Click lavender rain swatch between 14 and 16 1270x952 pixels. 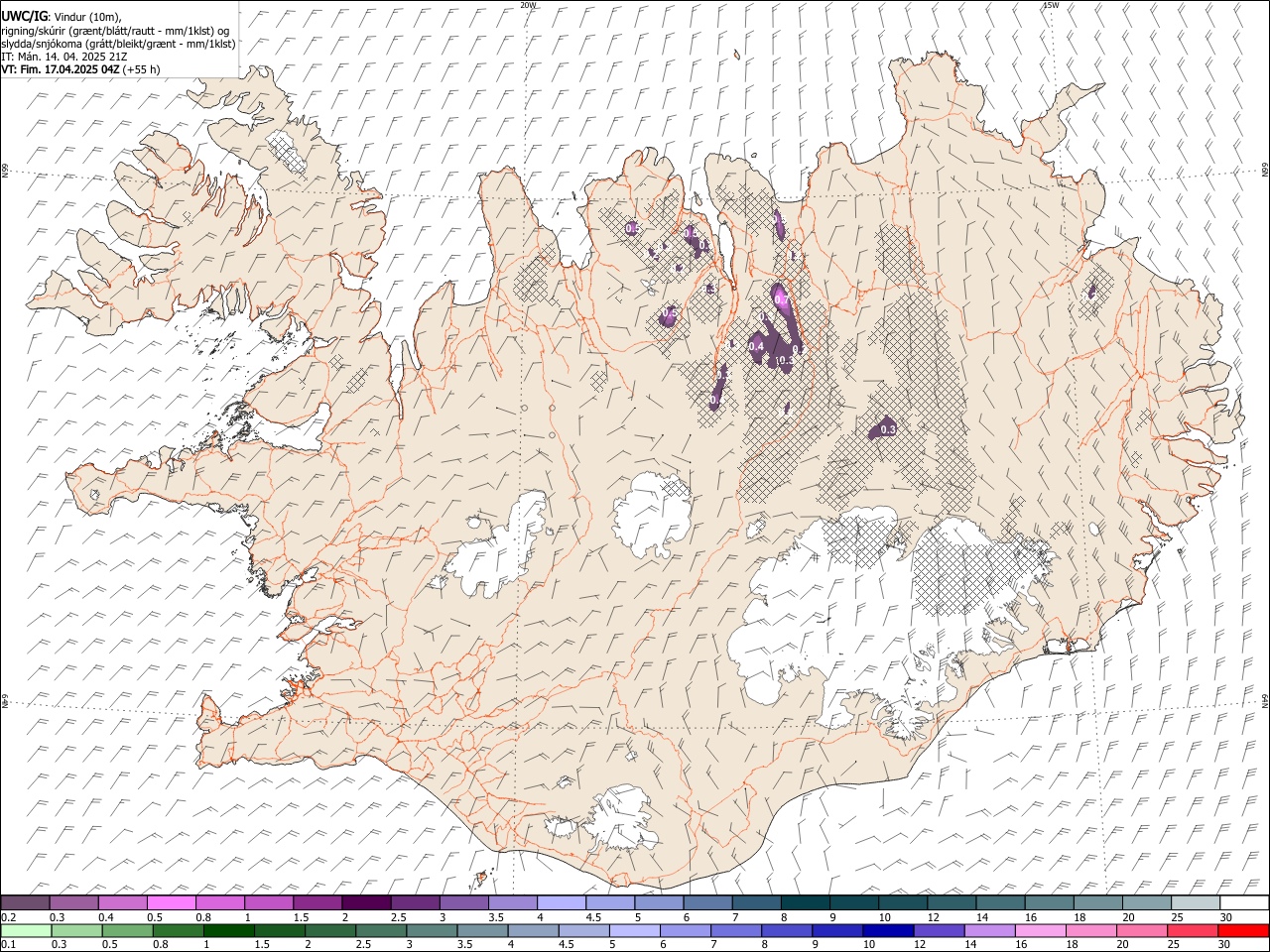click(988, 930)
